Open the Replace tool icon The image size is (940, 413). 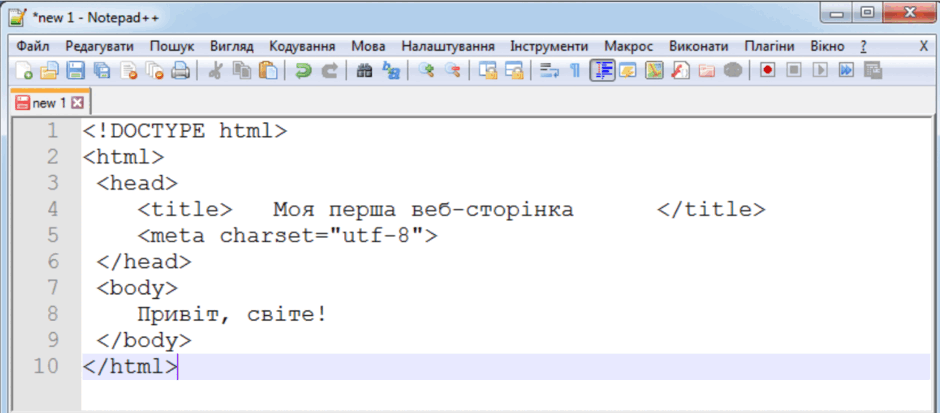tap(390, 71)
